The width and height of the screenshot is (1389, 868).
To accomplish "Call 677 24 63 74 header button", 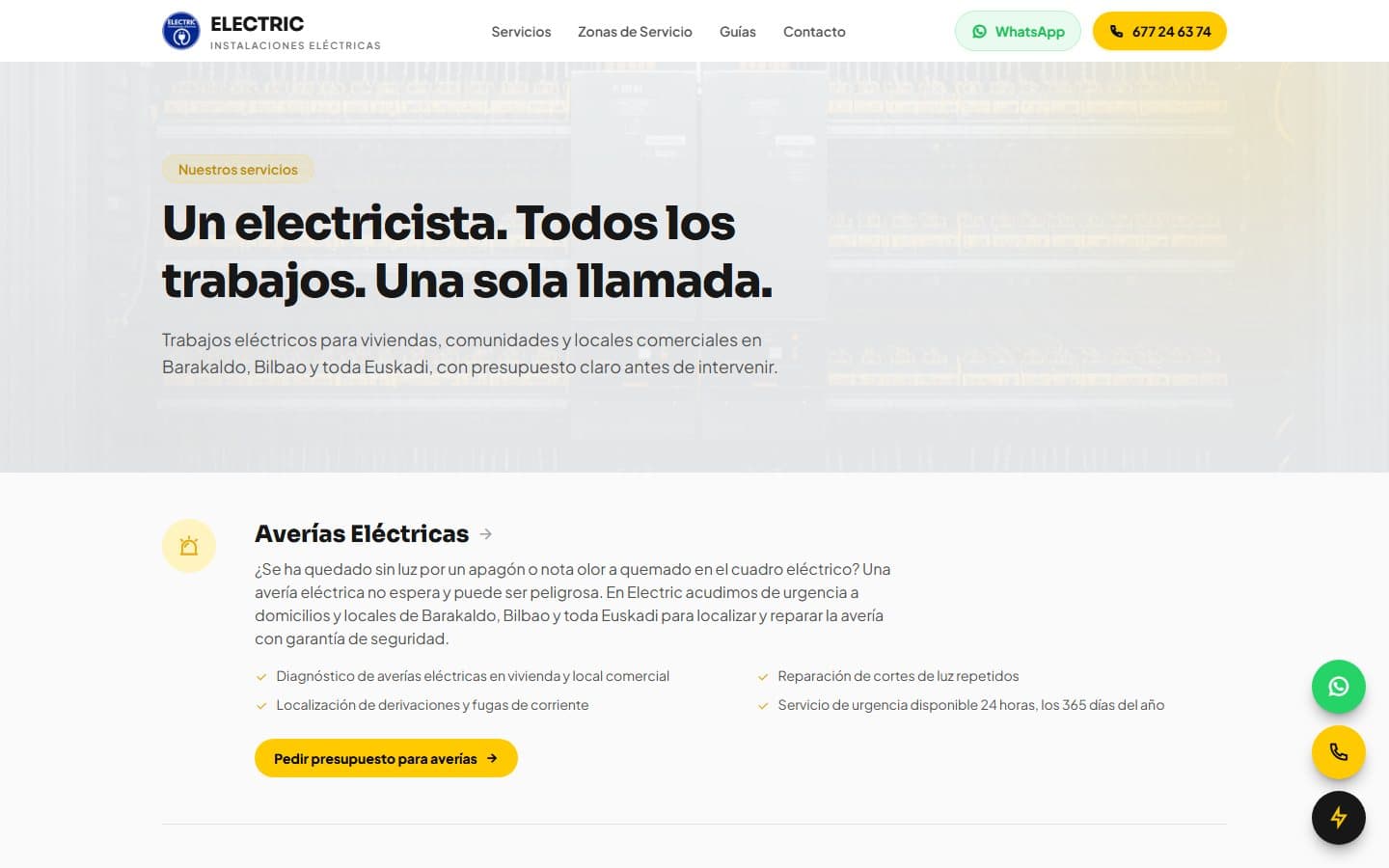I will pyautogui.click(x=1159, y=31).
